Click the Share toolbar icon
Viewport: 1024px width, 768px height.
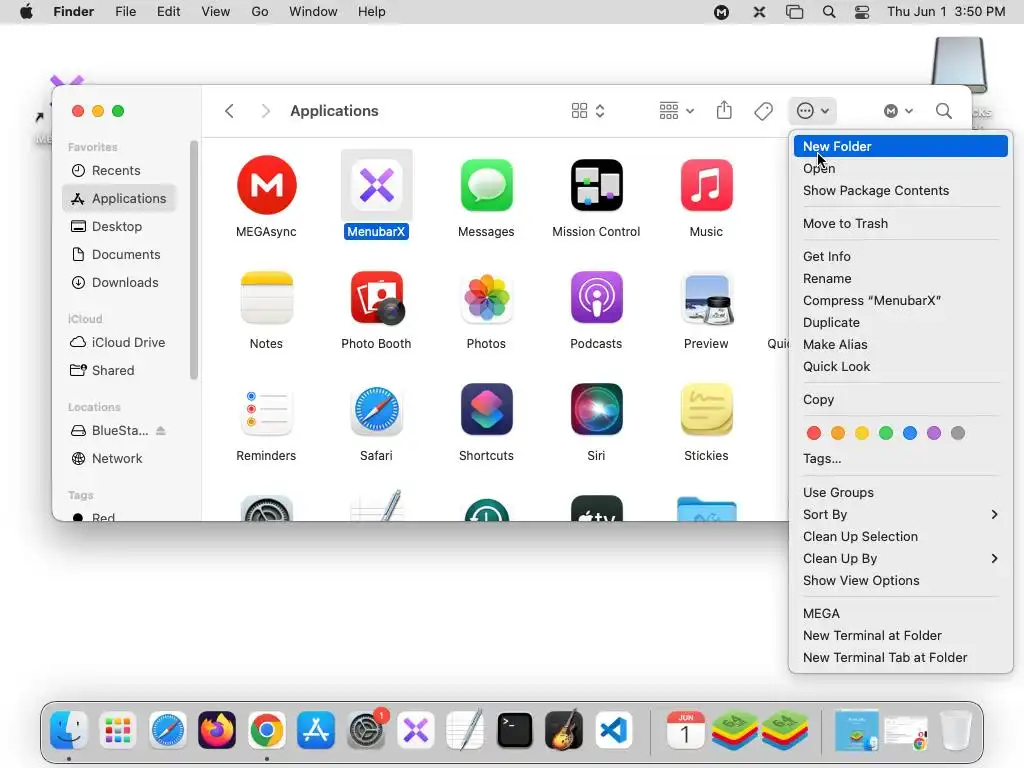[x=724, y=110]
